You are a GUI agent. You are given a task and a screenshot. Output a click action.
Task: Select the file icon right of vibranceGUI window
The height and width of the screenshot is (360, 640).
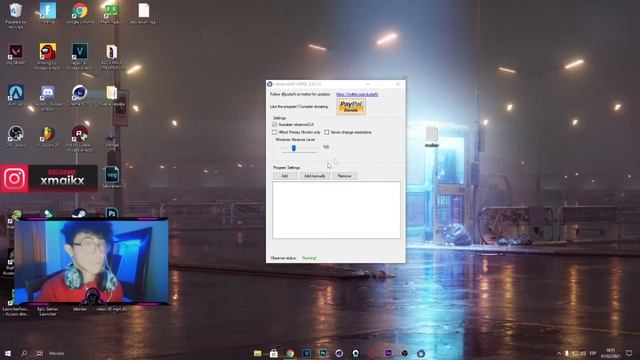[432, 137]
